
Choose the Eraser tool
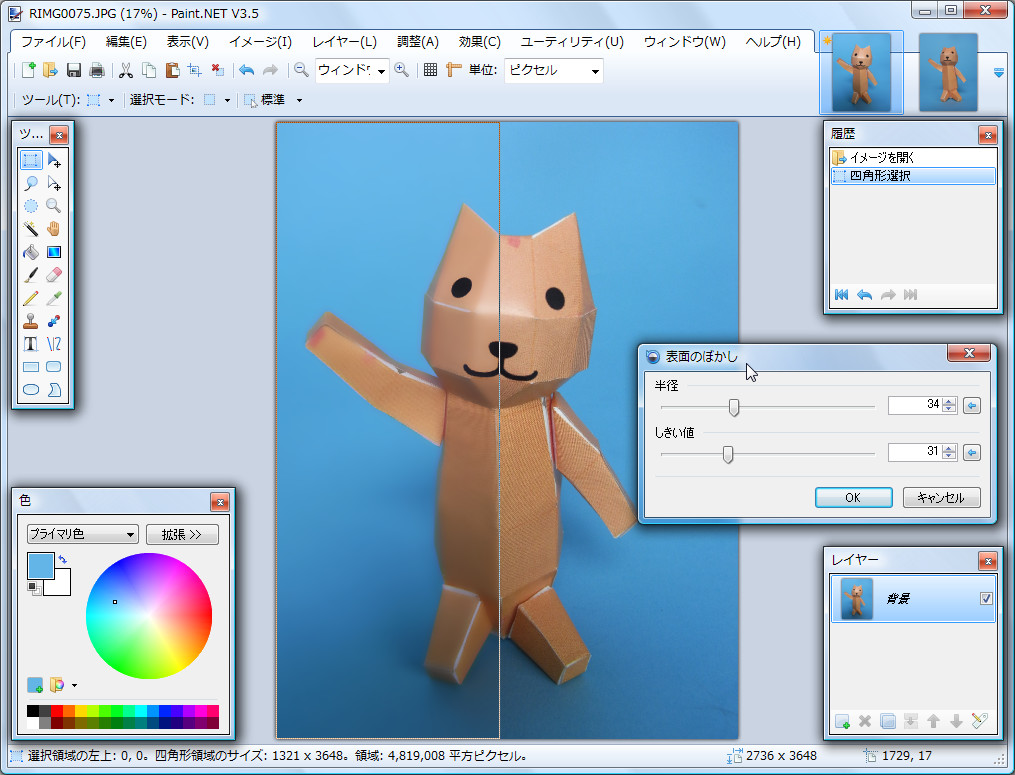54,275
